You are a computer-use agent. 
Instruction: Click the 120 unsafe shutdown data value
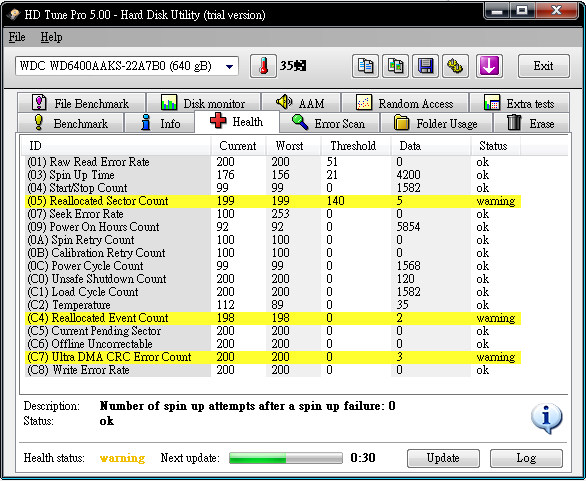click(405, 279)
